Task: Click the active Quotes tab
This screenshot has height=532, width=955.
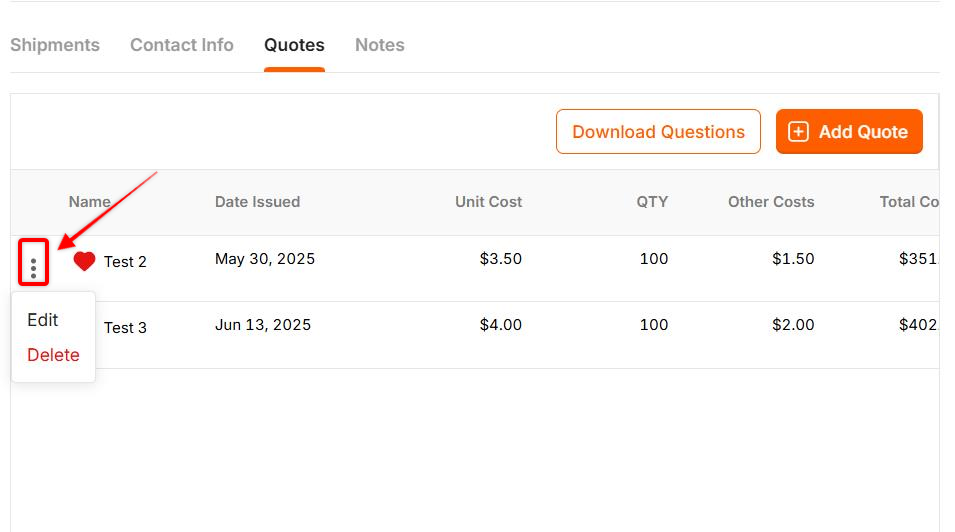Action: pyautogui.click(x=294, y=45)
